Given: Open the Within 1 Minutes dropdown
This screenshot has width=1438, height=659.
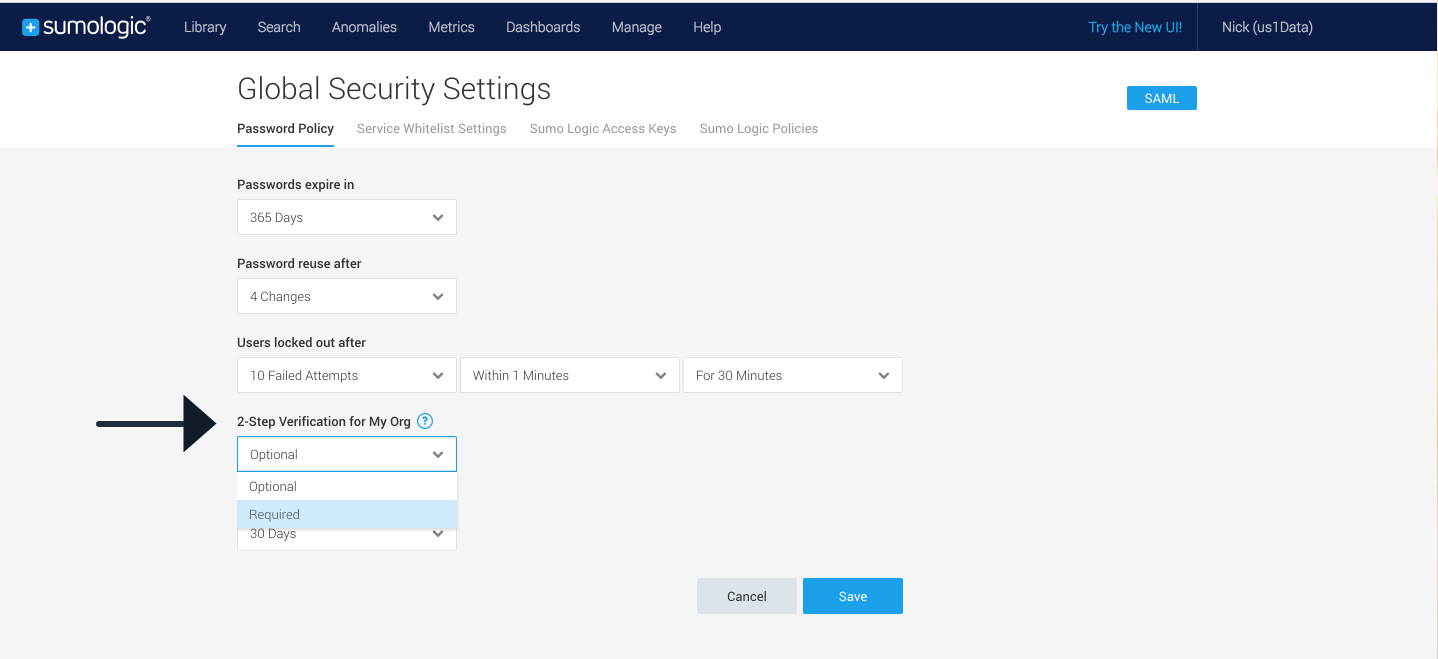Looking at the screenshot, I should [x=570, y=375].
